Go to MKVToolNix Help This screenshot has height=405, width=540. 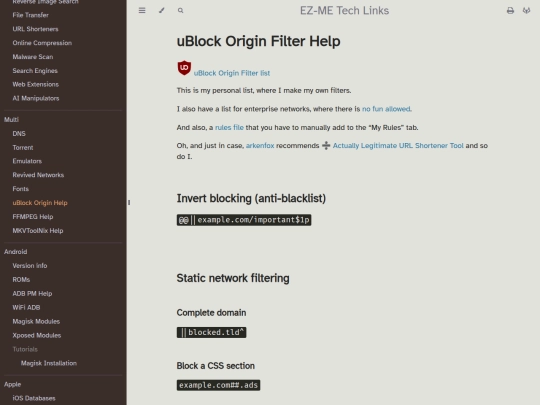coord(38,231)
